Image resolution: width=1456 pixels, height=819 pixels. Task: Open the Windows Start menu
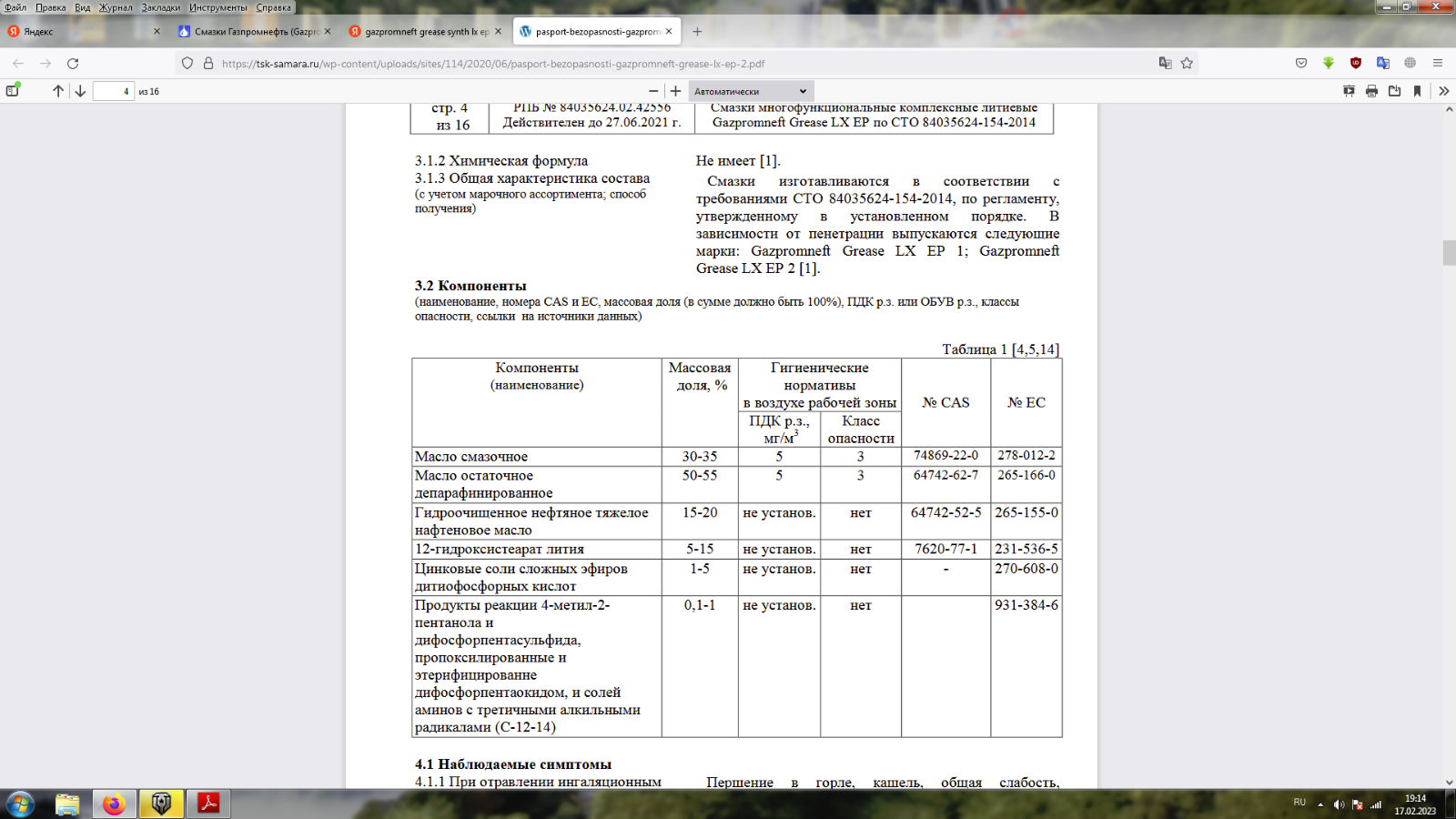[20, 804]
